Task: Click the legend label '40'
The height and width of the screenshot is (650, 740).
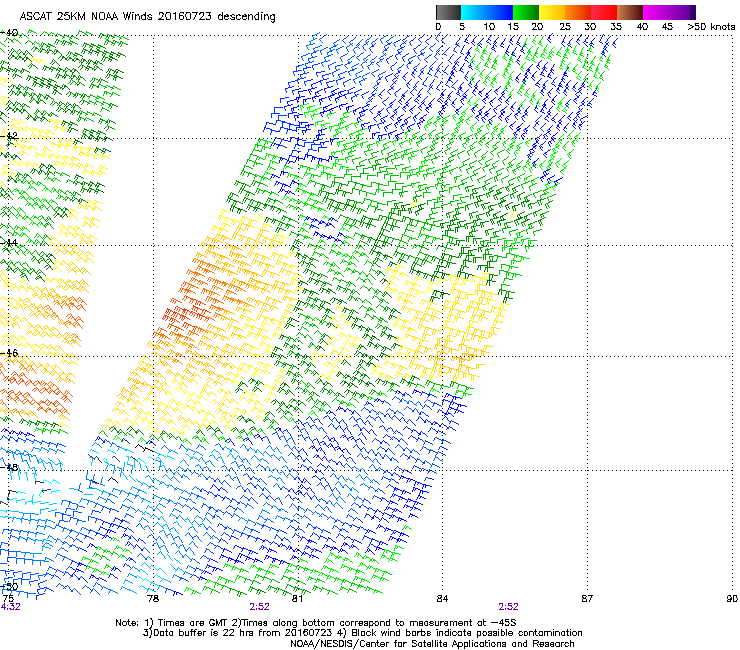Action: pos(642,27)
